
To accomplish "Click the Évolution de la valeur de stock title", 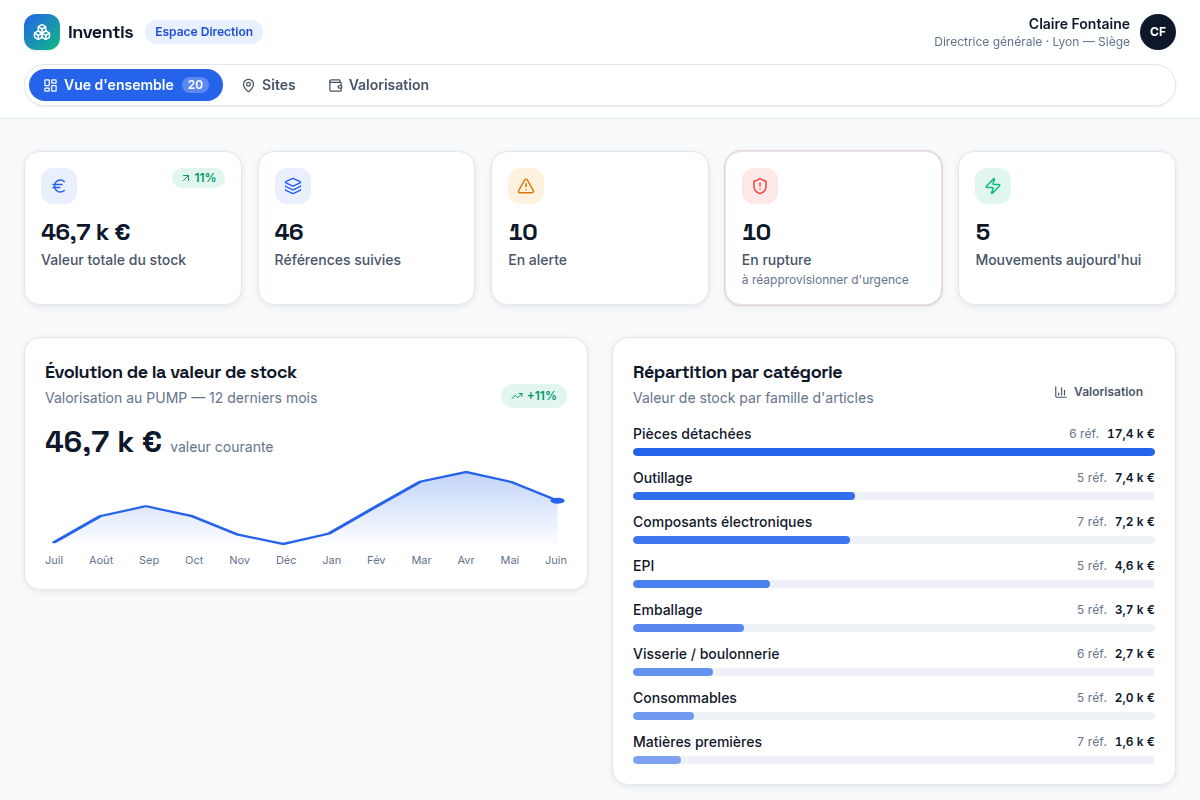I will coord(171,372).
